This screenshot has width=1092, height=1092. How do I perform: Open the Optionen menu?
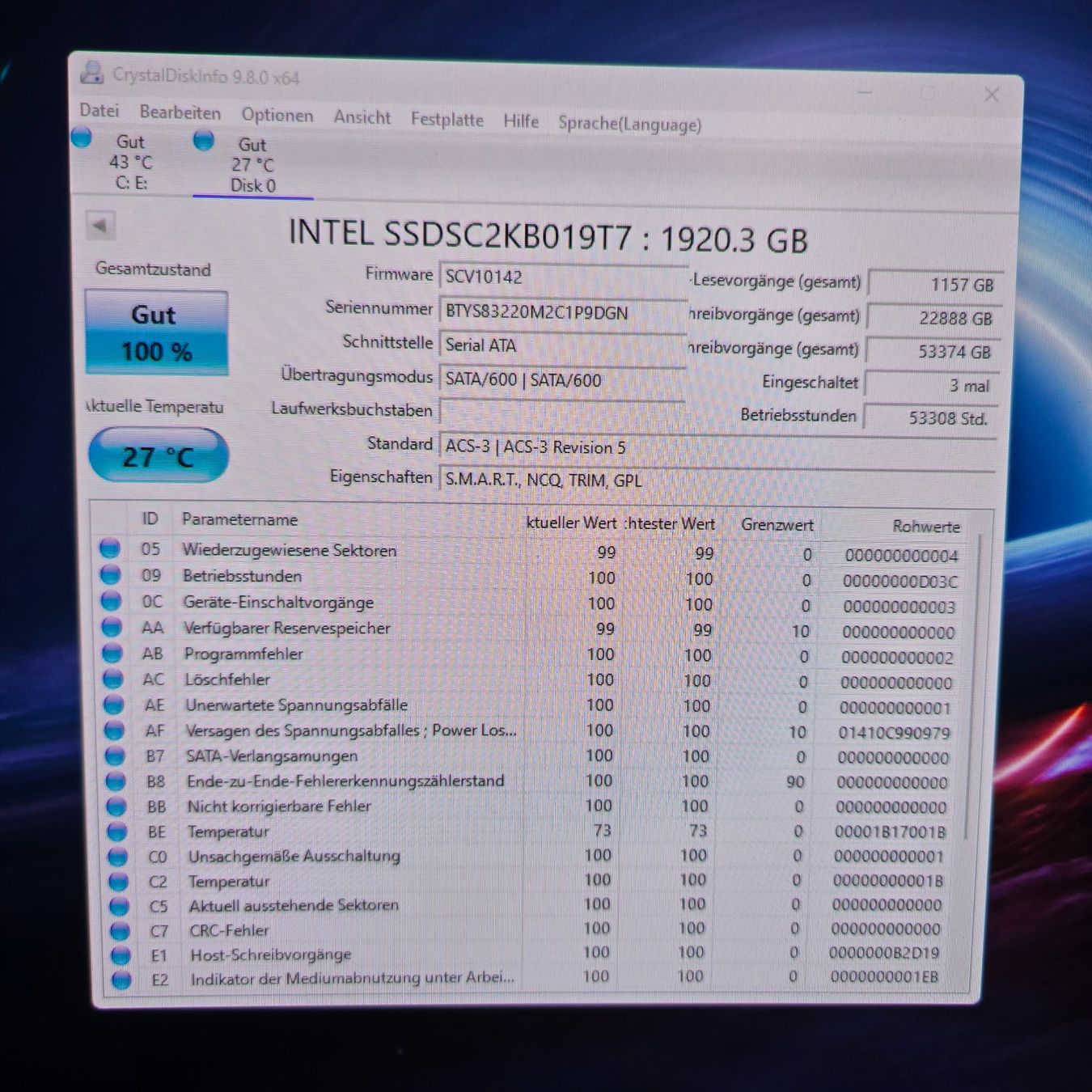click(x=277, y=115)
